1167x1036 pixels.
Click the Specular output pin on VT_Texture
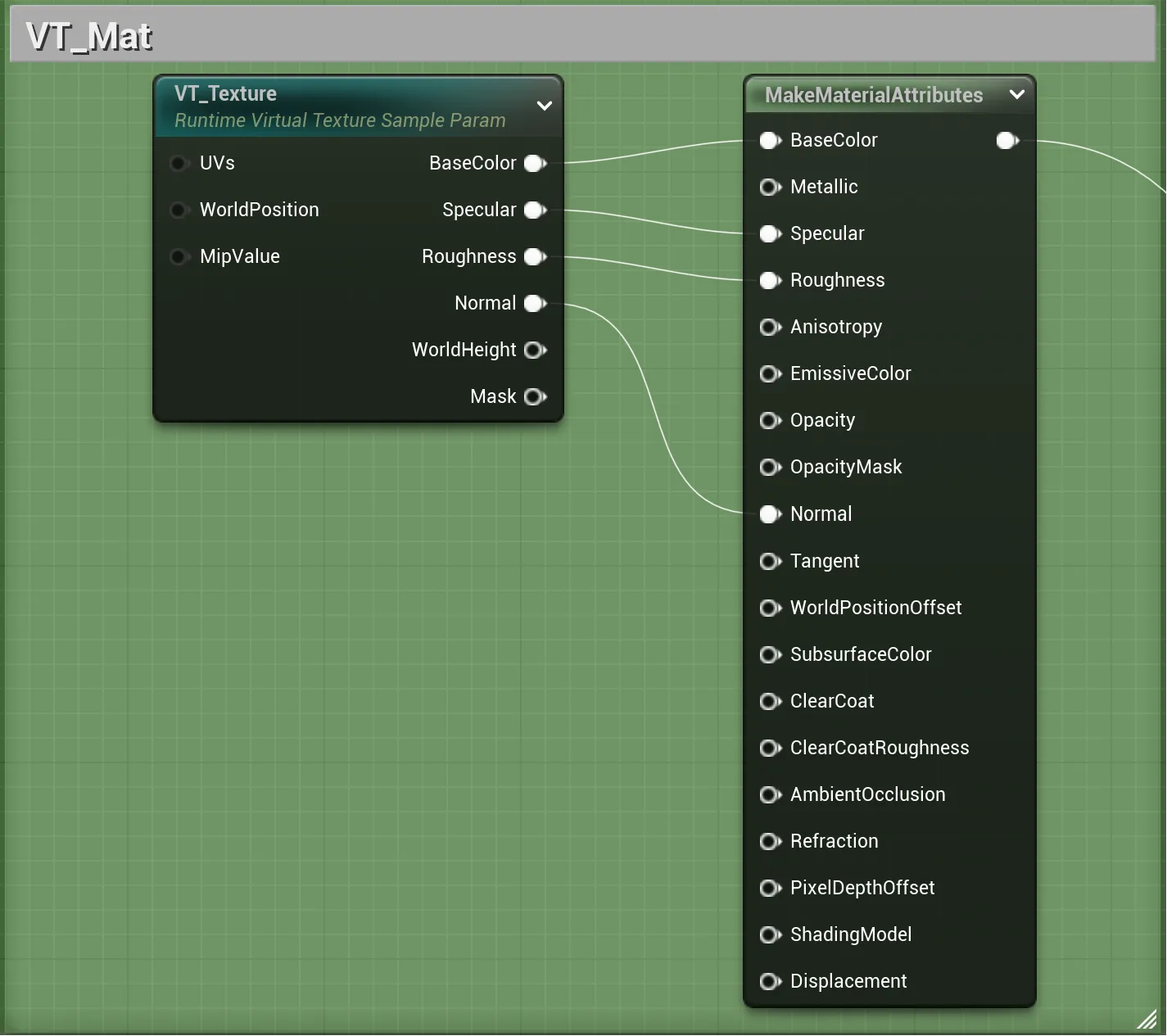[x=535, y=210]
